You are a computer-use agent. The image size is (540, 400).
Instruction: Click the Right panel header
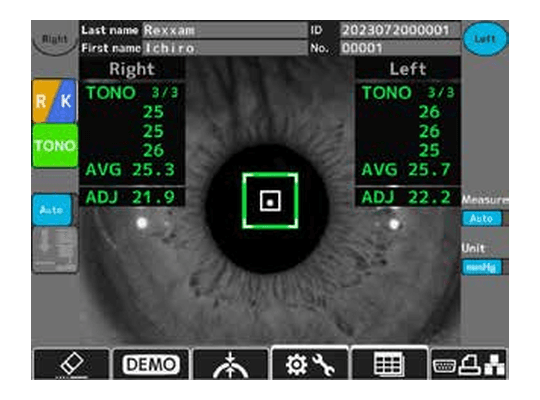pyautogui.click(x=132, y=69)
